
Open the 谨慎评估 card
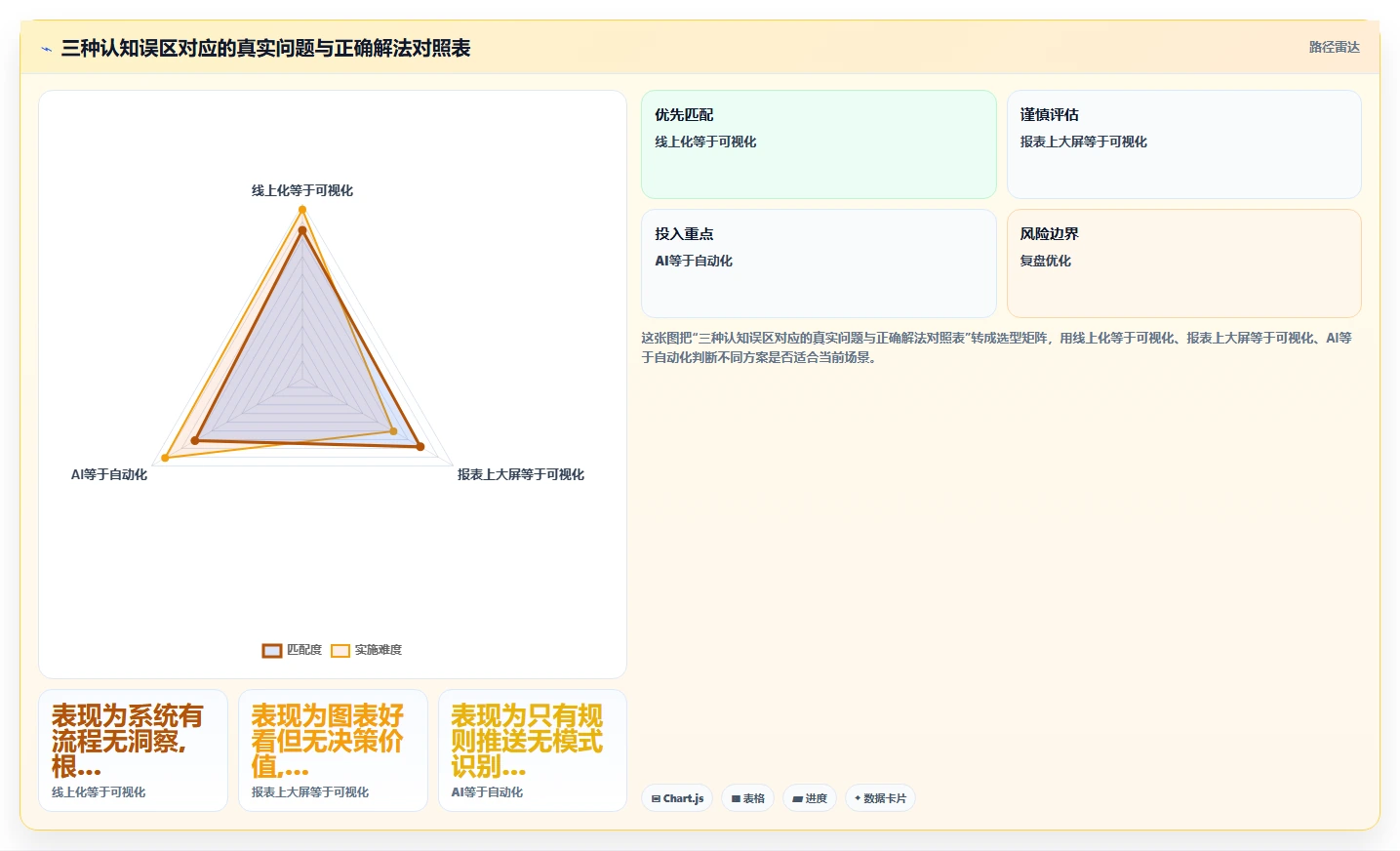(x=1183, y=144)
